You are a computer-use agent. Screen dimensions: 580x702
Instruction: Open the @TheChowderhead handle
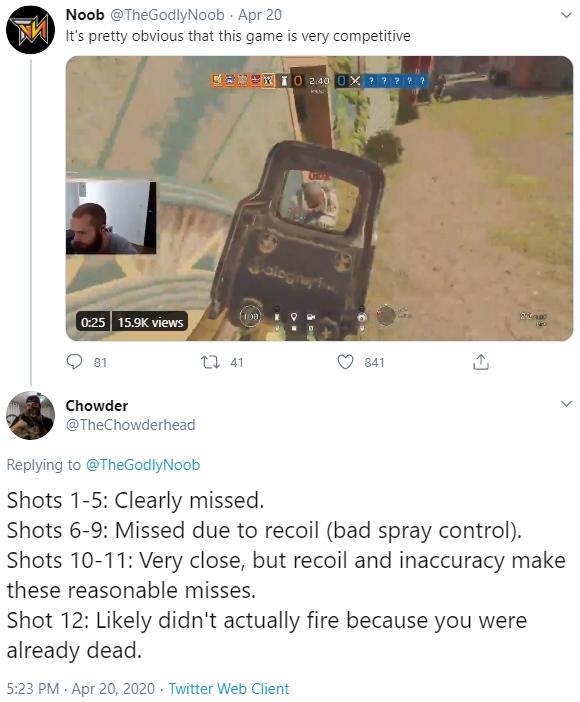tap(130, 425)
